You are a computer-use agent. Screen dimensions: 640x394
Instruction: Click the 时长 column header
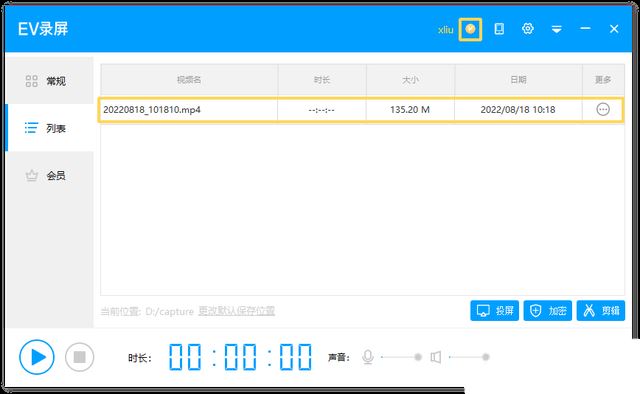click(x=322, y=80)
